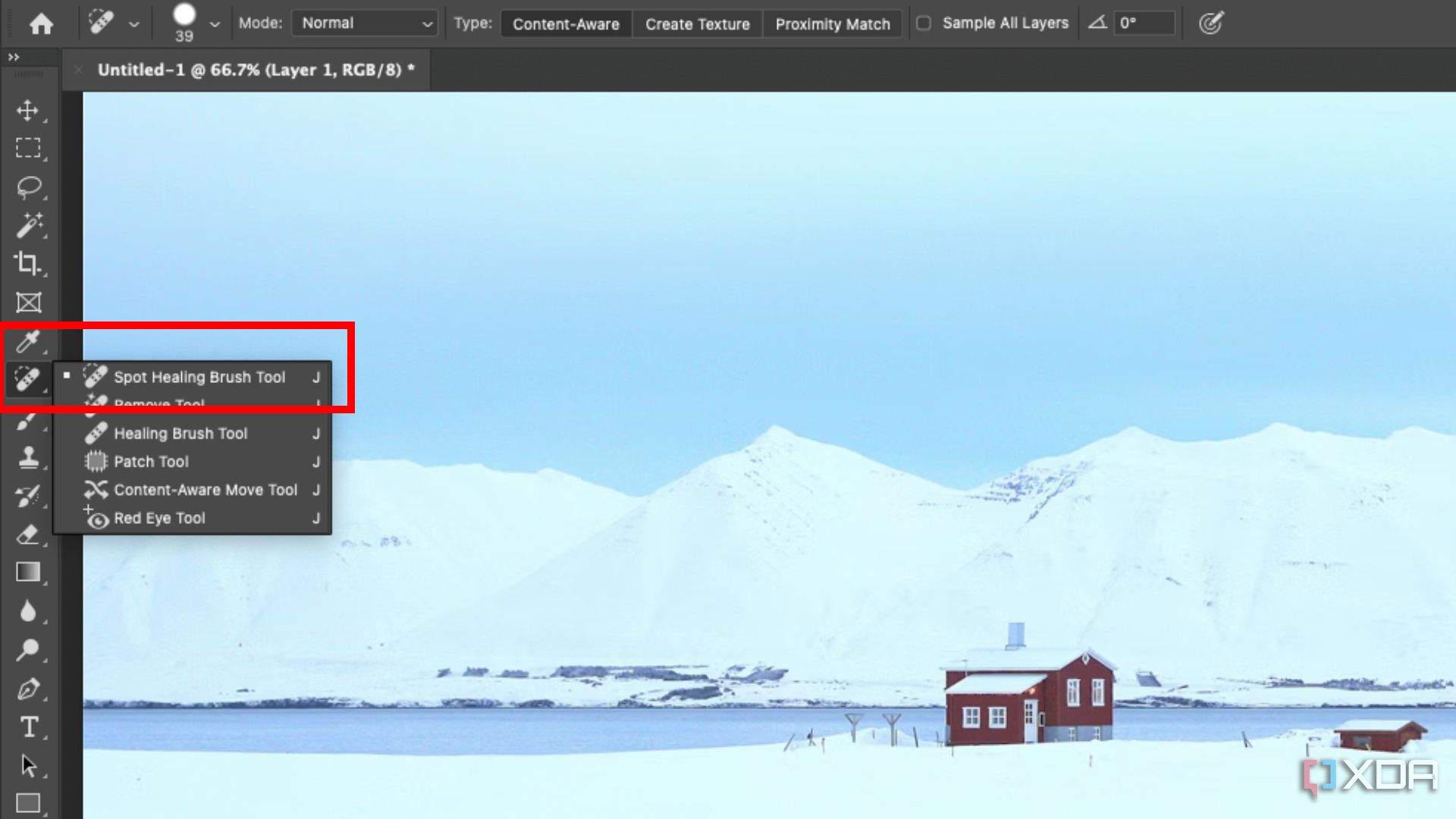The width and height of the screenshot is (1456, 819).
Task: Open the Mode dropdown menu
Action: point(363,22)
